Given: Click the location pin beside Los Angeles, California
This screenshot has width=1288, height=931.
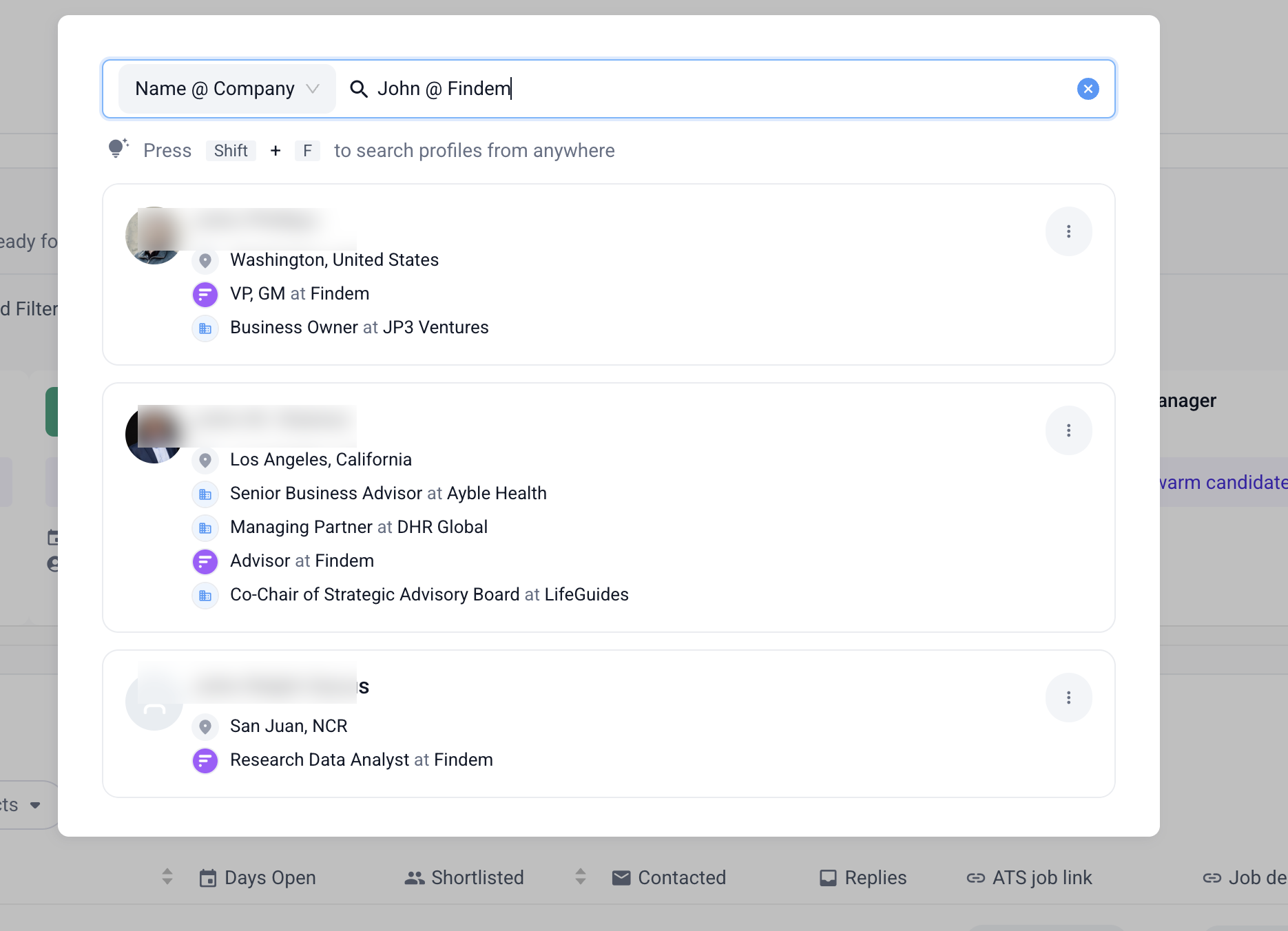Looking at the screenshot, I should pos(205,460).
